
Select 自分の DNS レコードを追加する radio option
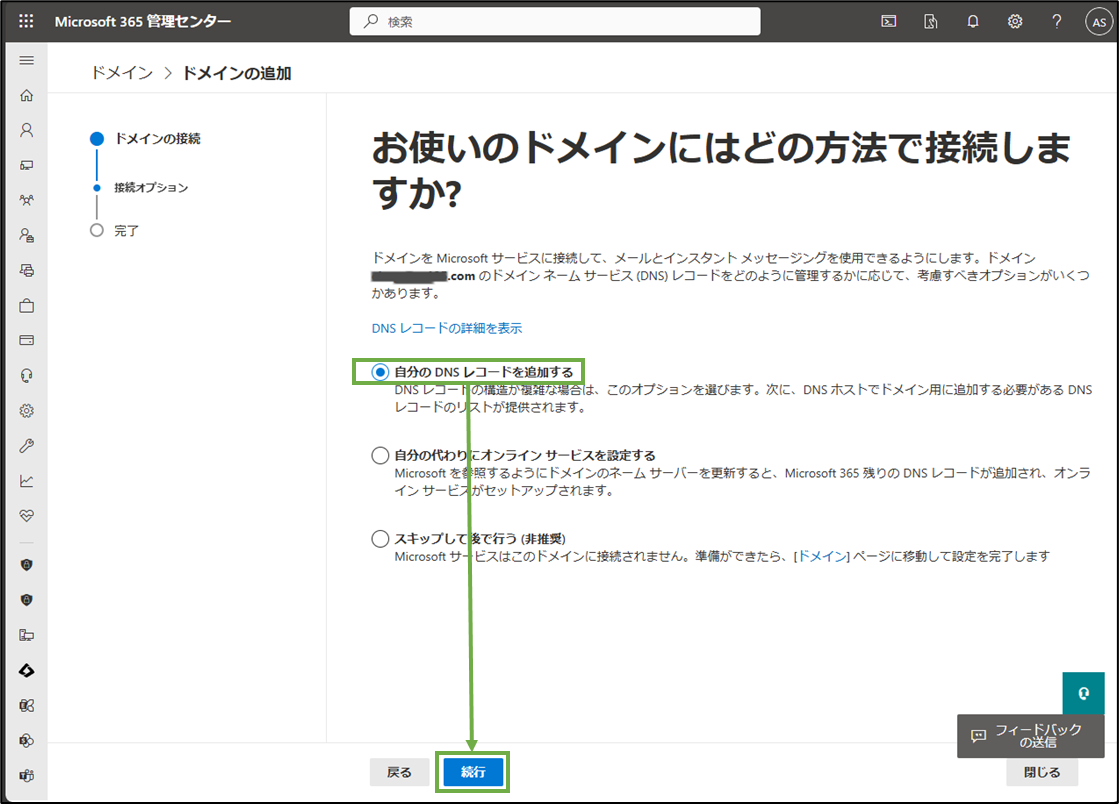(x=380, y=372)
